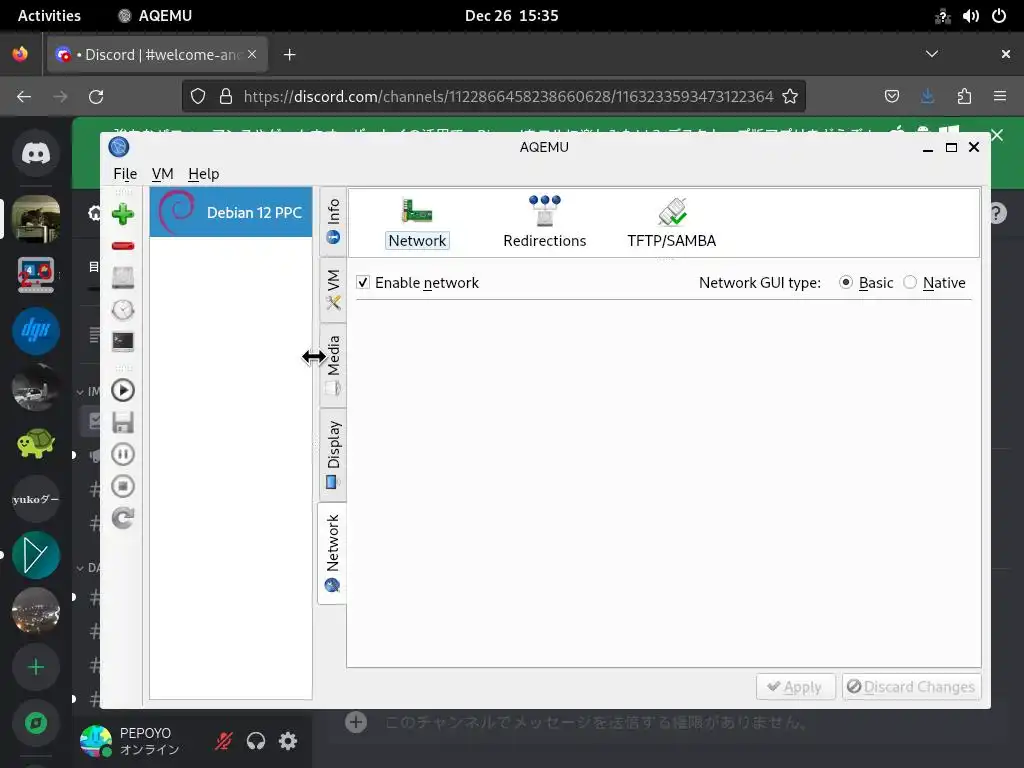Add a new VM with the green plus icon
This screenshot has width=1024, height=768.
(x=123, y=214)
